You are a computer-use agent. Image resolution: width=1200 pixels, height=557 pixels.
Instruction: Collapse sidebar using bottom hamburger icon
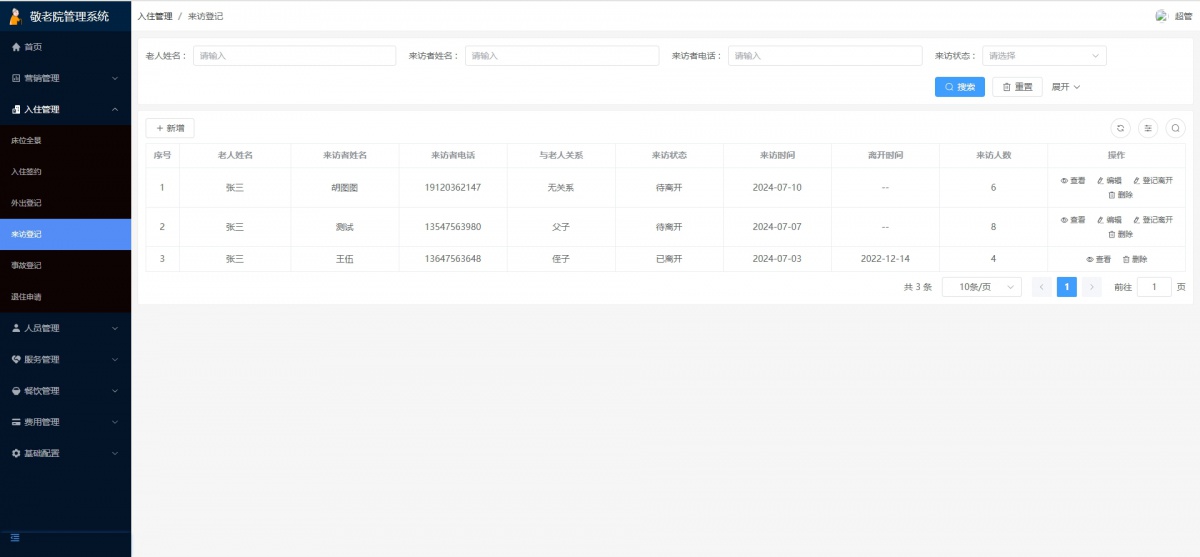tap(15, 538)
